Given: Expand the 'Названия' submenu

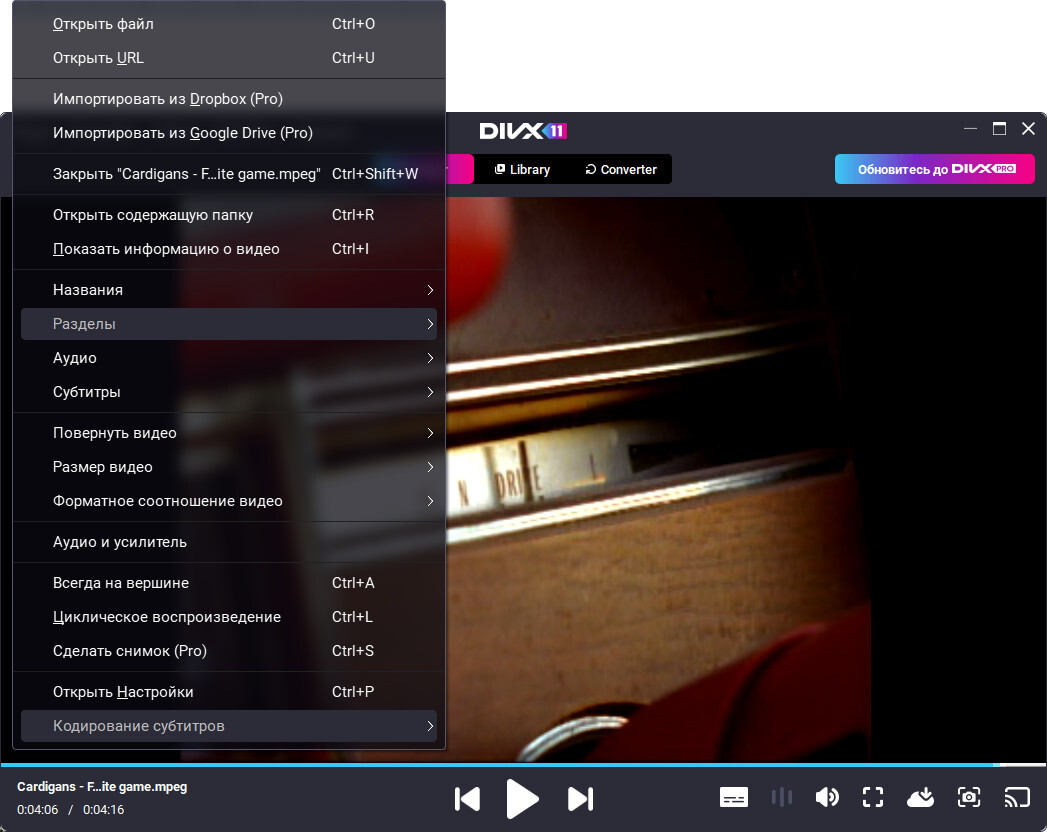Looking at the screenshot, I should coord(229,290).
